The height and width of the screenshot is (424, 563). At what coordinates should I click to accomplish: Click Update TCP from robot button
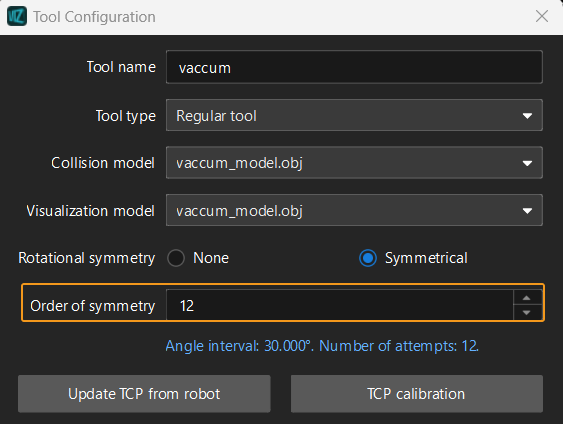coord(144,394)
